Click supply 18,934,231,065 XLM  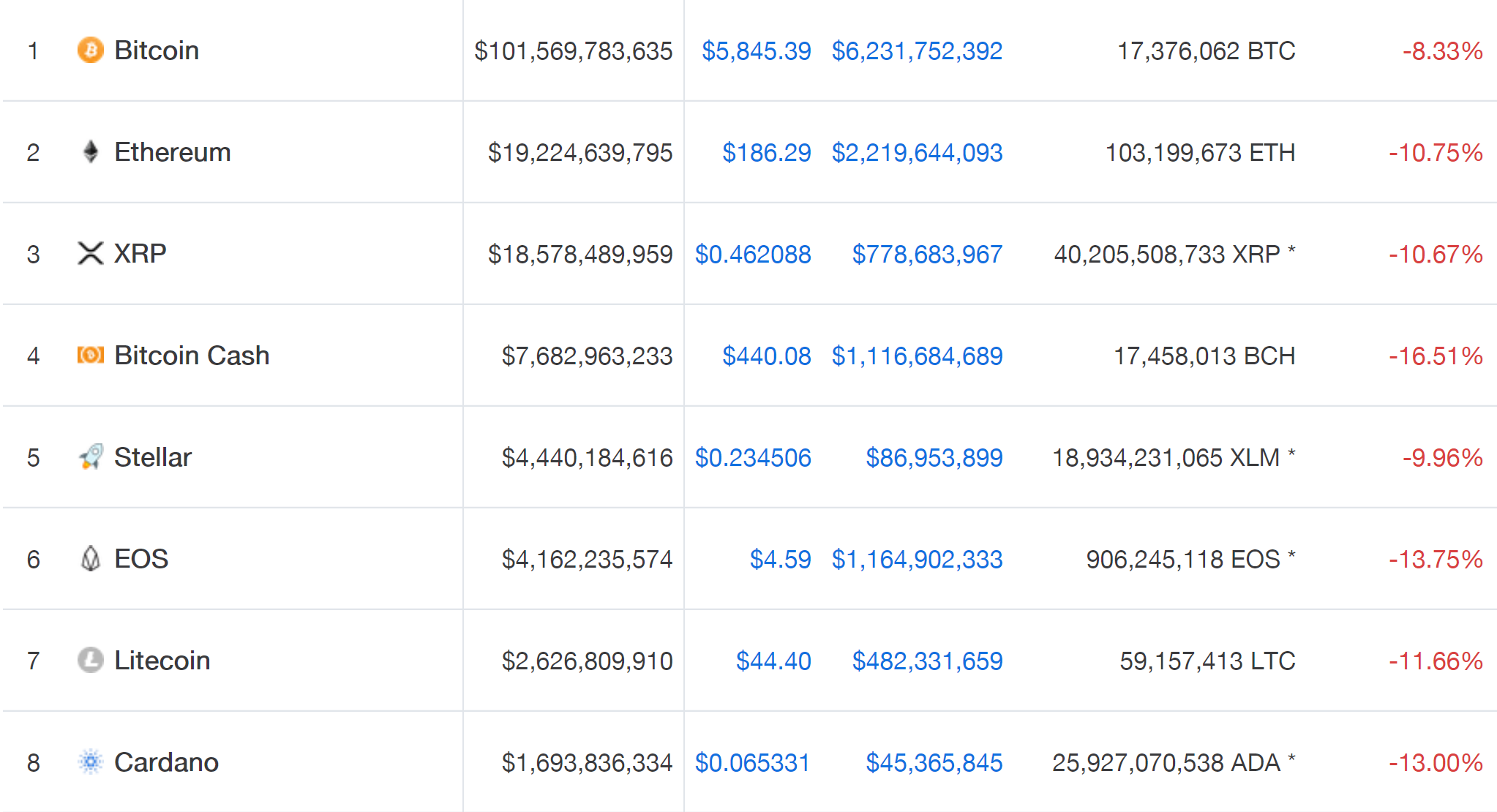[1166, 457]
